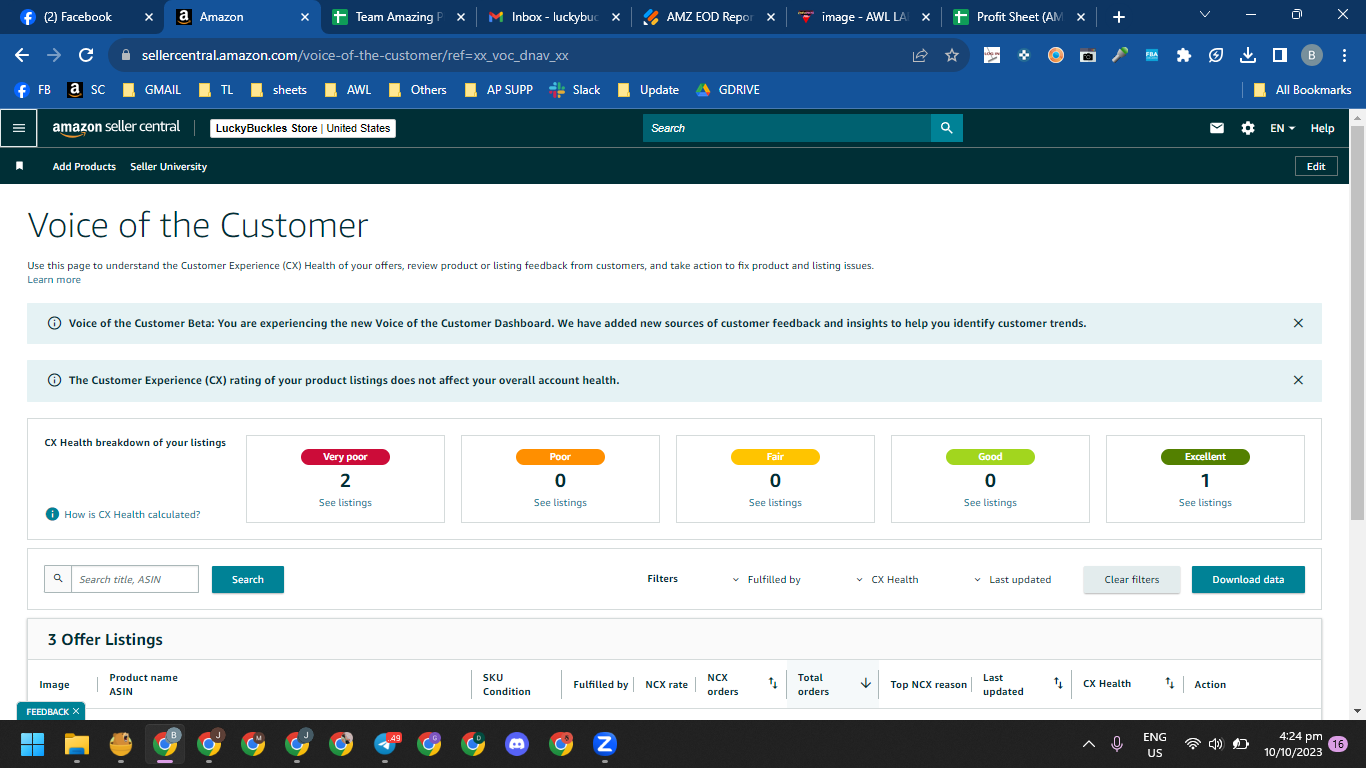Click the Seller Central top search field
The height and width of the screenshot is (768, 1366).
(787, 128)
